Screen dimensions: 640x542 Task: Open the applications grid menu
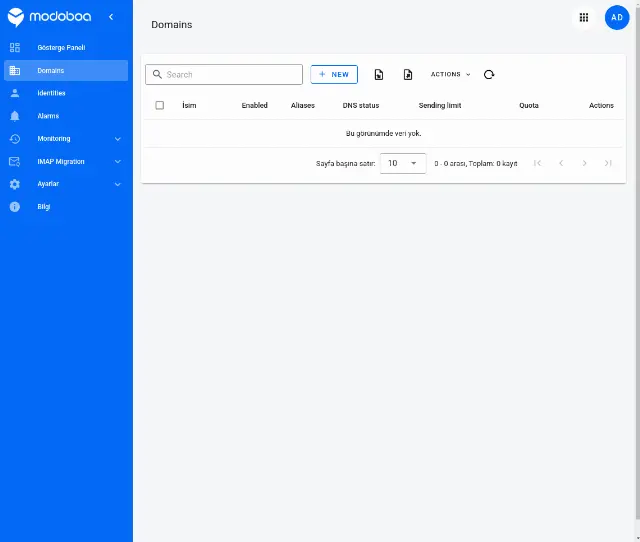pos(584,18)
